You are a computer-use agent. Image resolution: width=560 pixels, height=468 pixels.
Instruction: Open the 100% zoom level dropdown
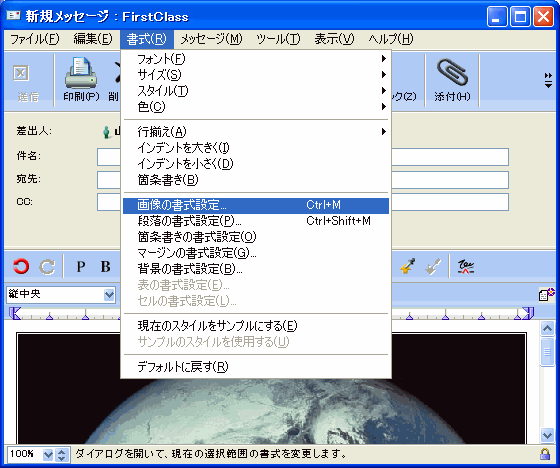tap(48, 455)
